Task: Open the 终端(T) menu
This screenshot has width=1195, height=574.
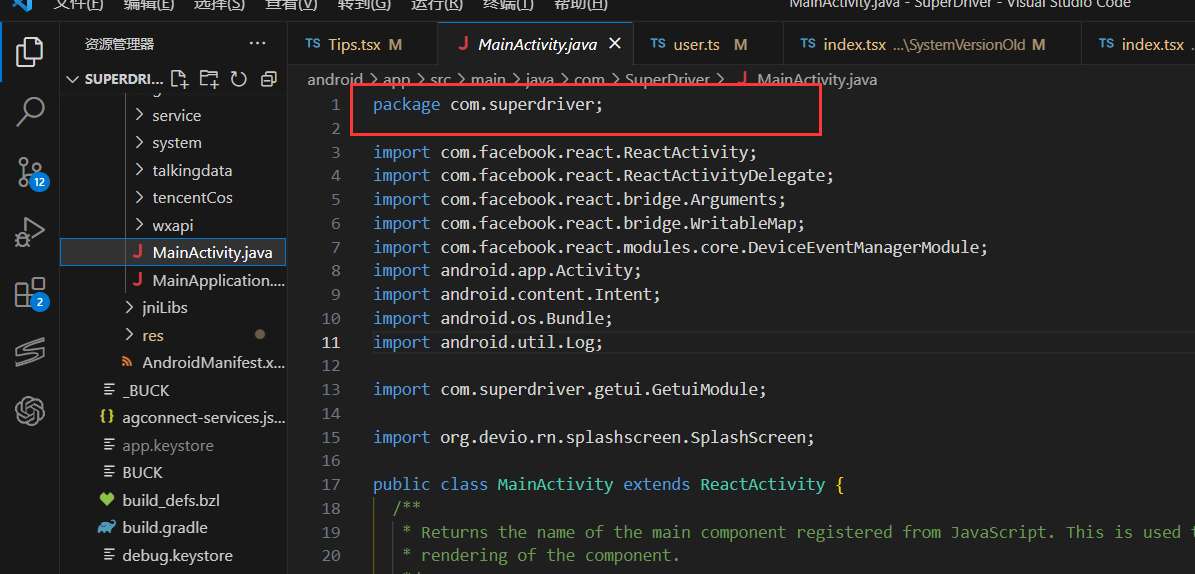Action: (508, 4)
